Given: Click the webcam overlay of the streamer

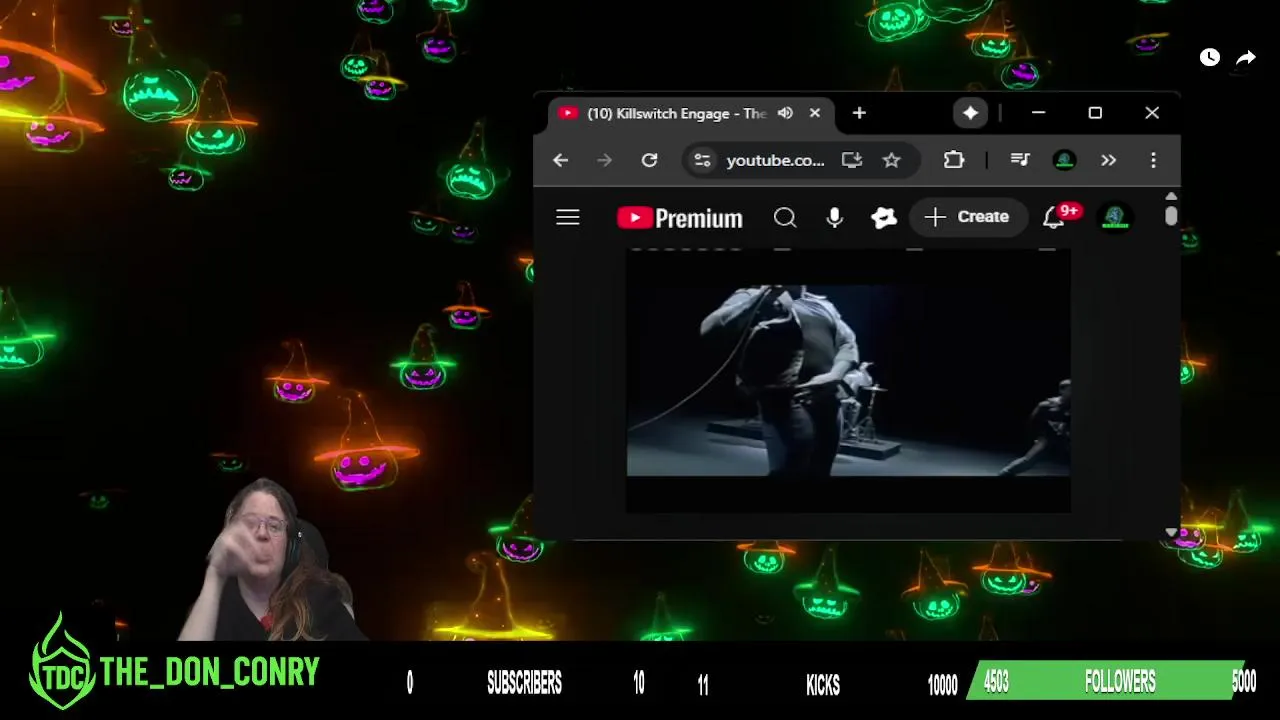Looking at the screenshot, I should (x=268, y=562).
